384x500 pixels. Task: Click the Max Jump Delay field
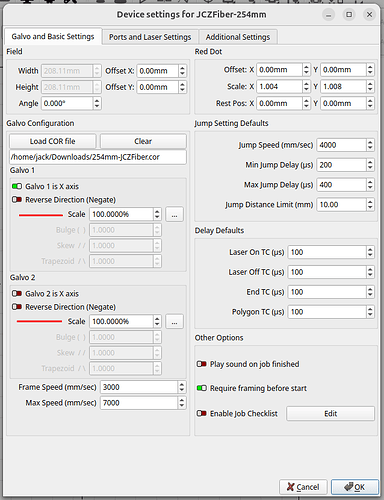[x=341, y=185]
